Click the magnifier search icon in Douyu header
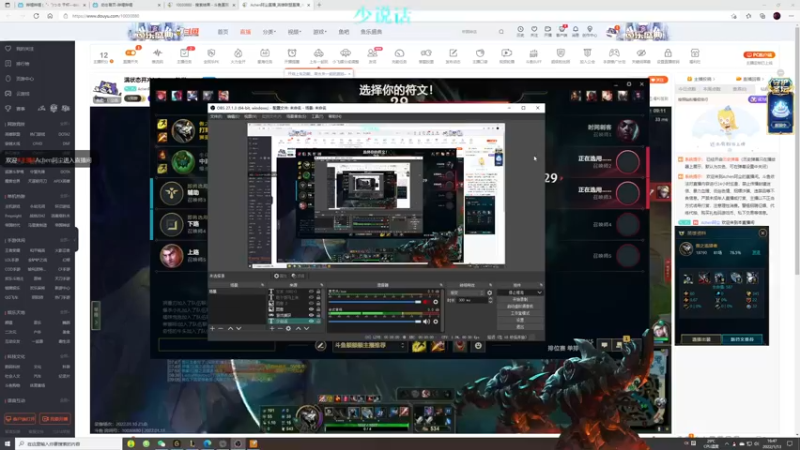This screenshot has height=450, width=800. [x=501, y=32]
